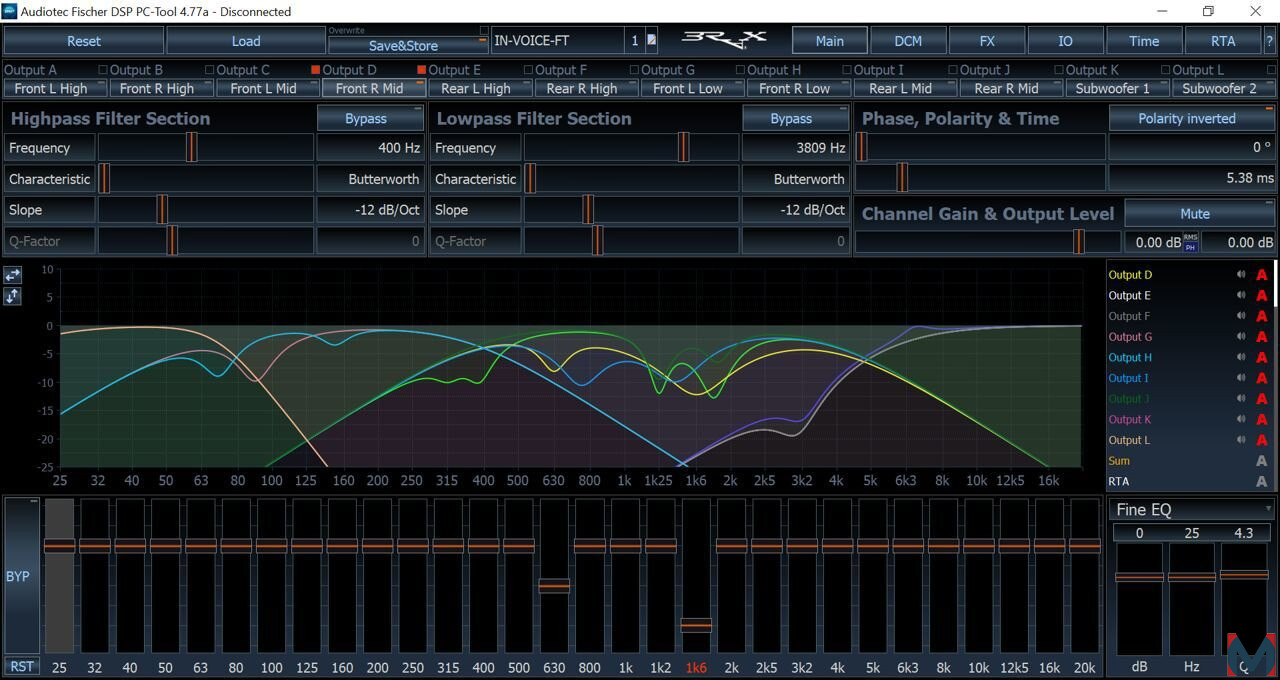This screenshot has width=1280, height=680.
Task: Click the grey A icon on the RTA row
Action: click(1262, 482)
